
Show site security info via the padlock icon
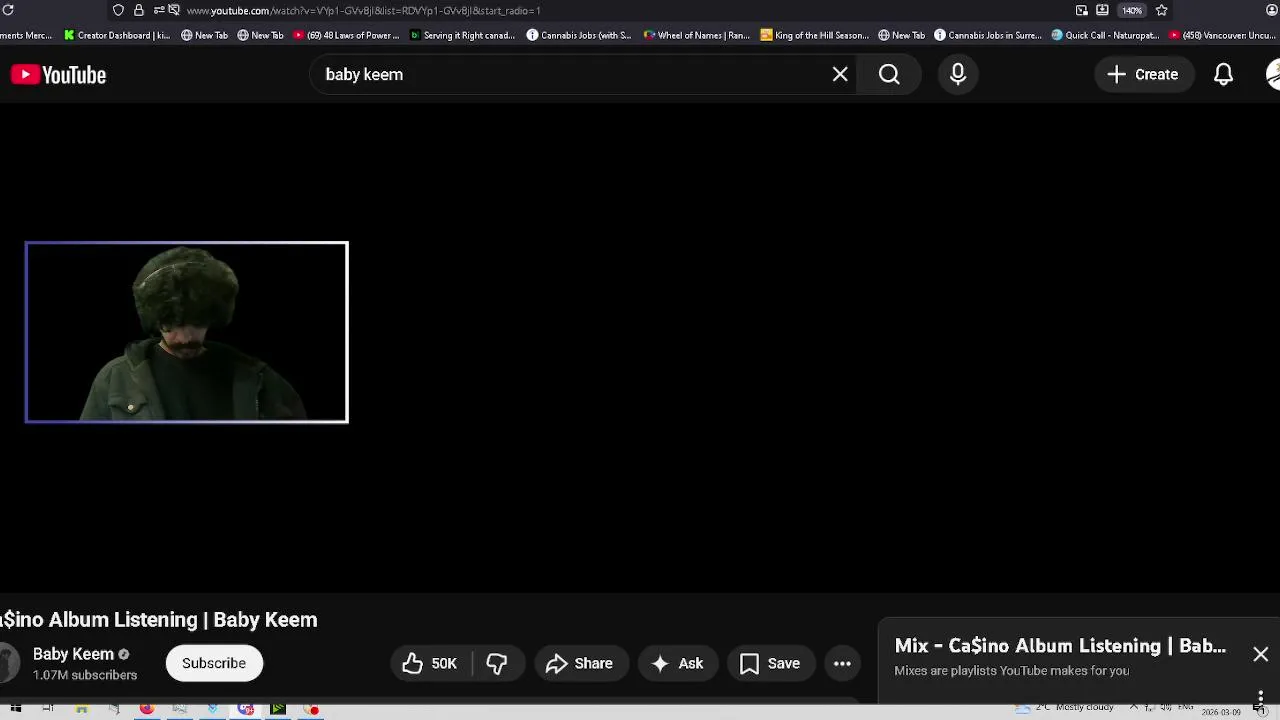pyautogui.click(x=139, y=10)
